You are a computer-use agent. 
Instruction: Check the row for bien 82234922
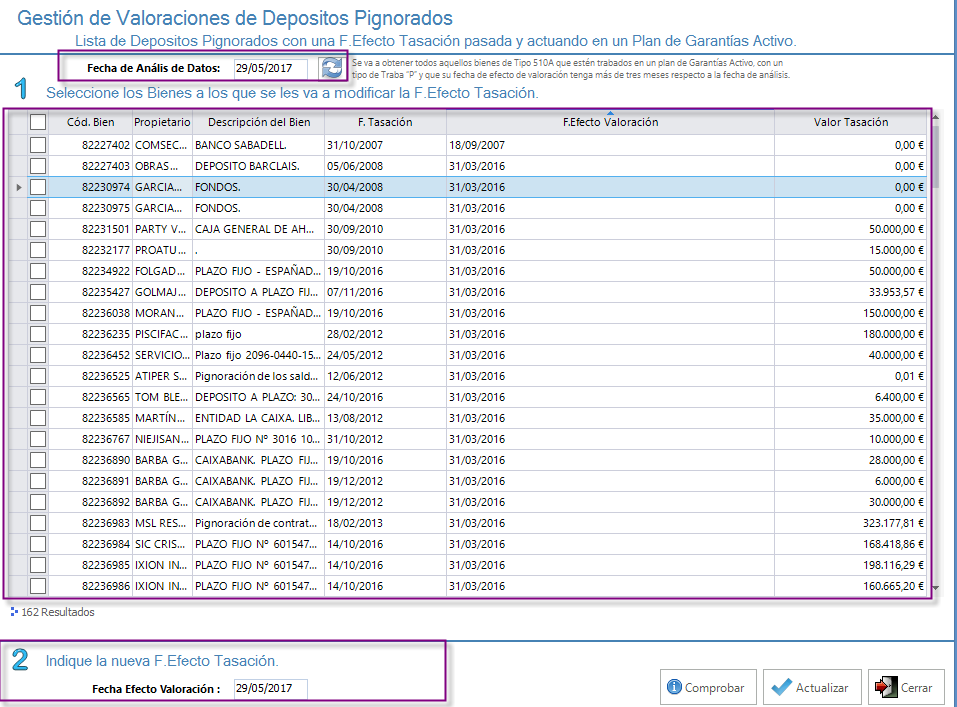(38, 271)
